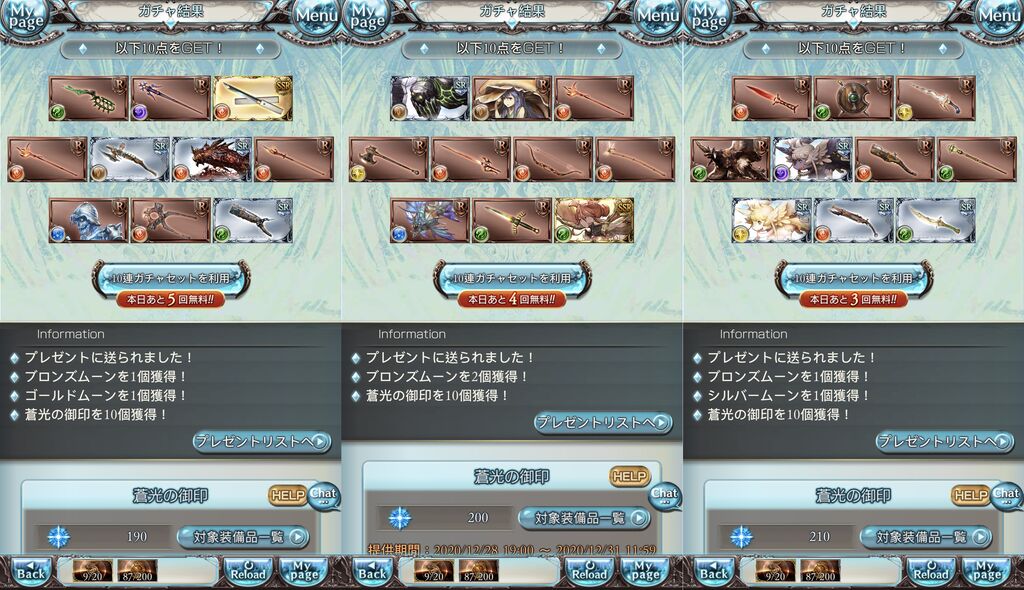Open 対象装備品一覧 next to 210 count
The height and width of the screenshot is (590, 1024).
coord(927,537)
